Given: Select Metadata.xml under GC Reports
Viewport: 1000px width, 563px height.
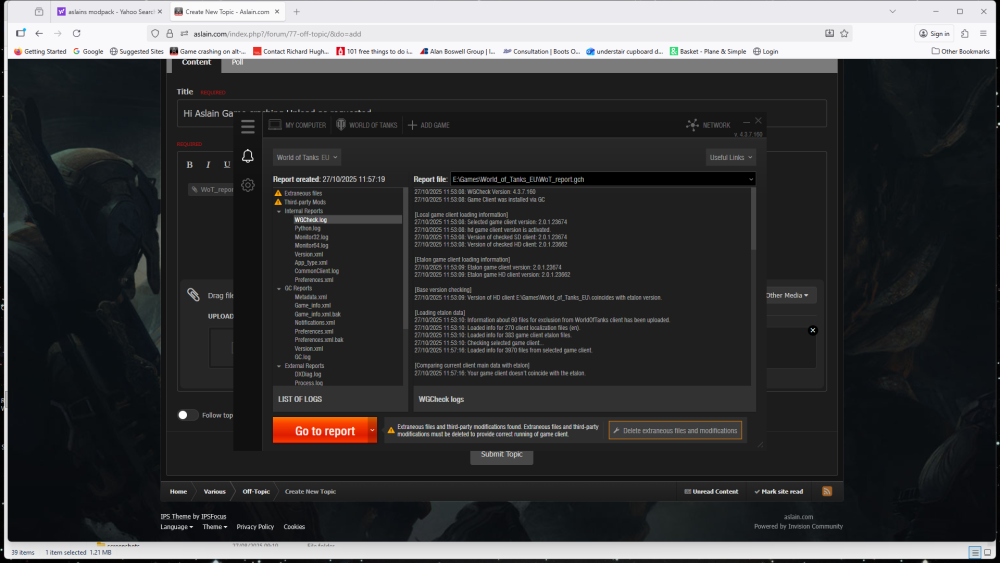Looking at the screenshot, I should (311, 297).
